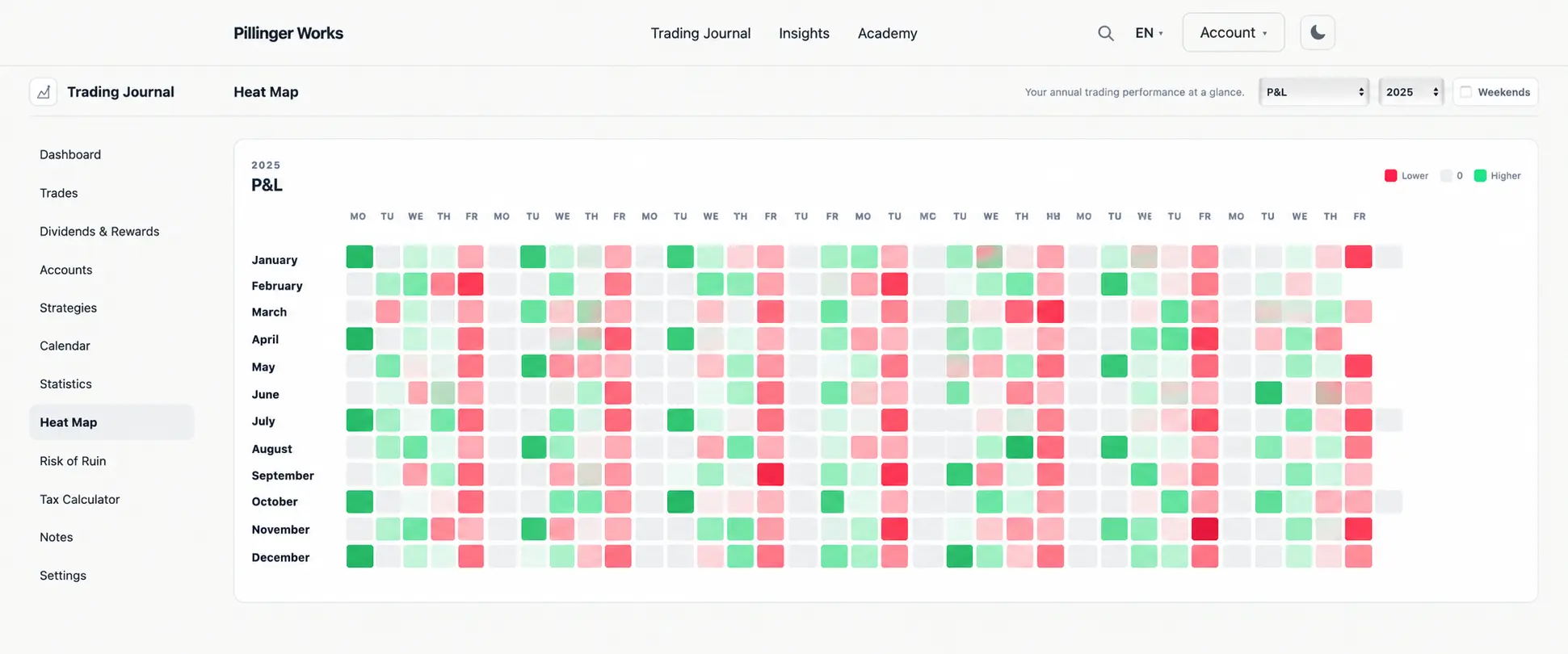The width and height of the screenshot is (1568, 654).
Task: Click the last red cell in November row
Action: pyautogui.click(x=1359, y=529)
